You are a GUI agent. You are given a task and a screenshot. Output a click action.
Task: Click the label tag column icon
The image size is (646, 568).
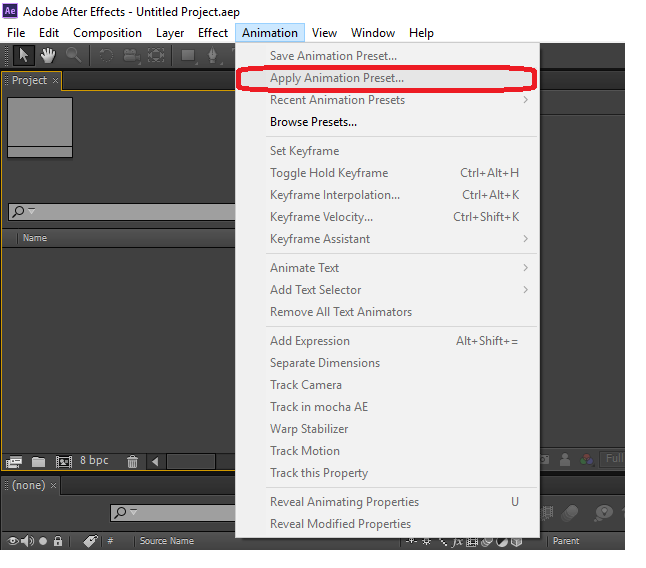click(90, 541)
